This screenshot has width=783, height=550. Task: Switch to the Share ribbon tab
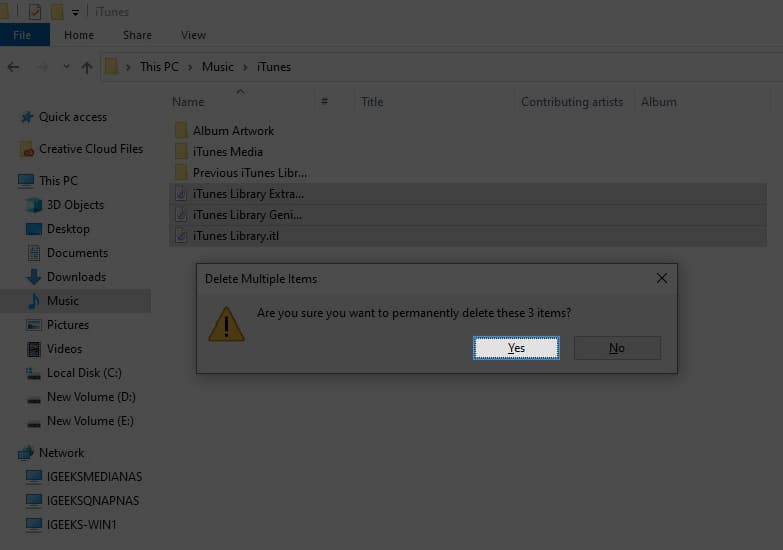coord(137,35)
